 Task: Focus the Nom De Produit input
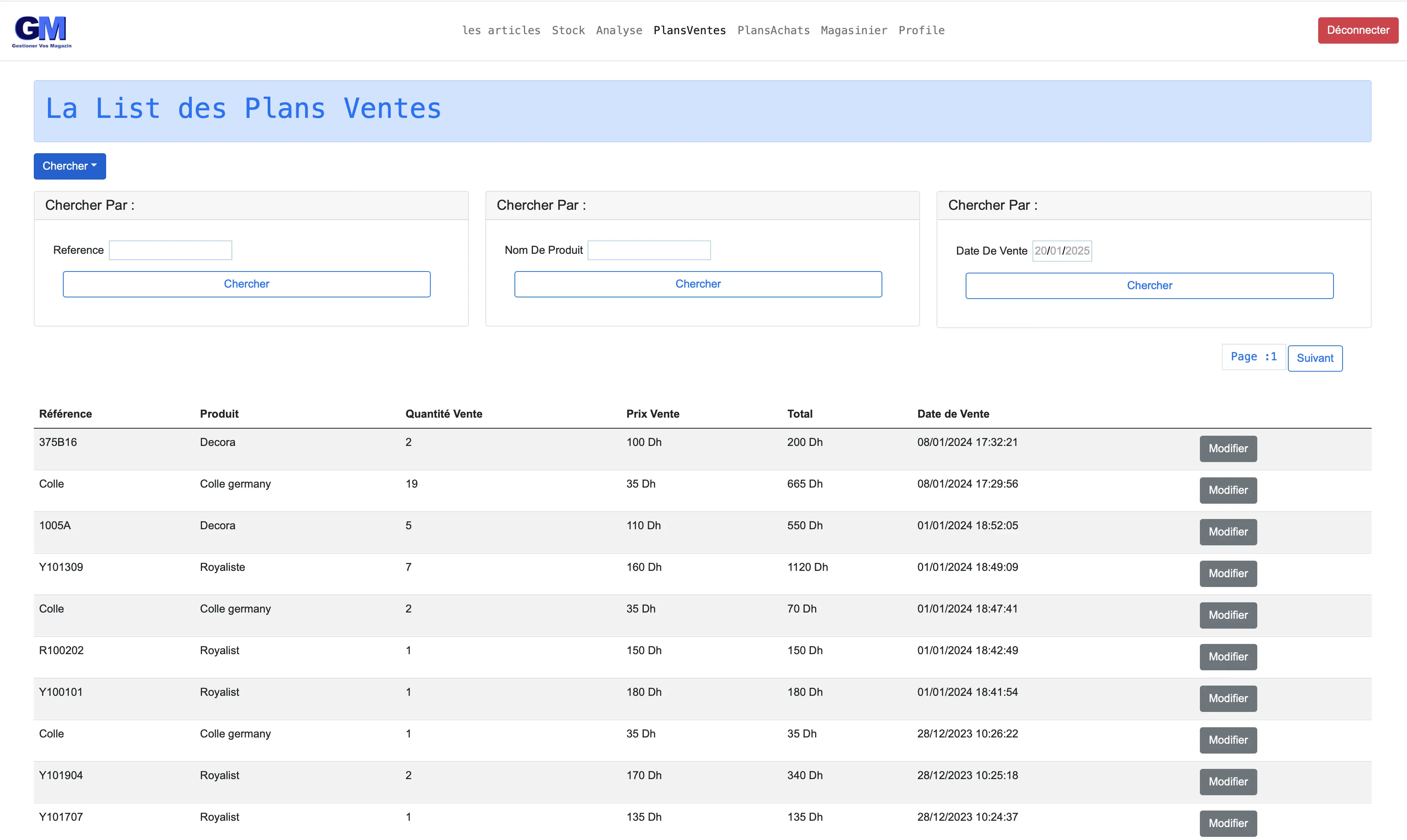pyautogui.click(x=649, y=250)
